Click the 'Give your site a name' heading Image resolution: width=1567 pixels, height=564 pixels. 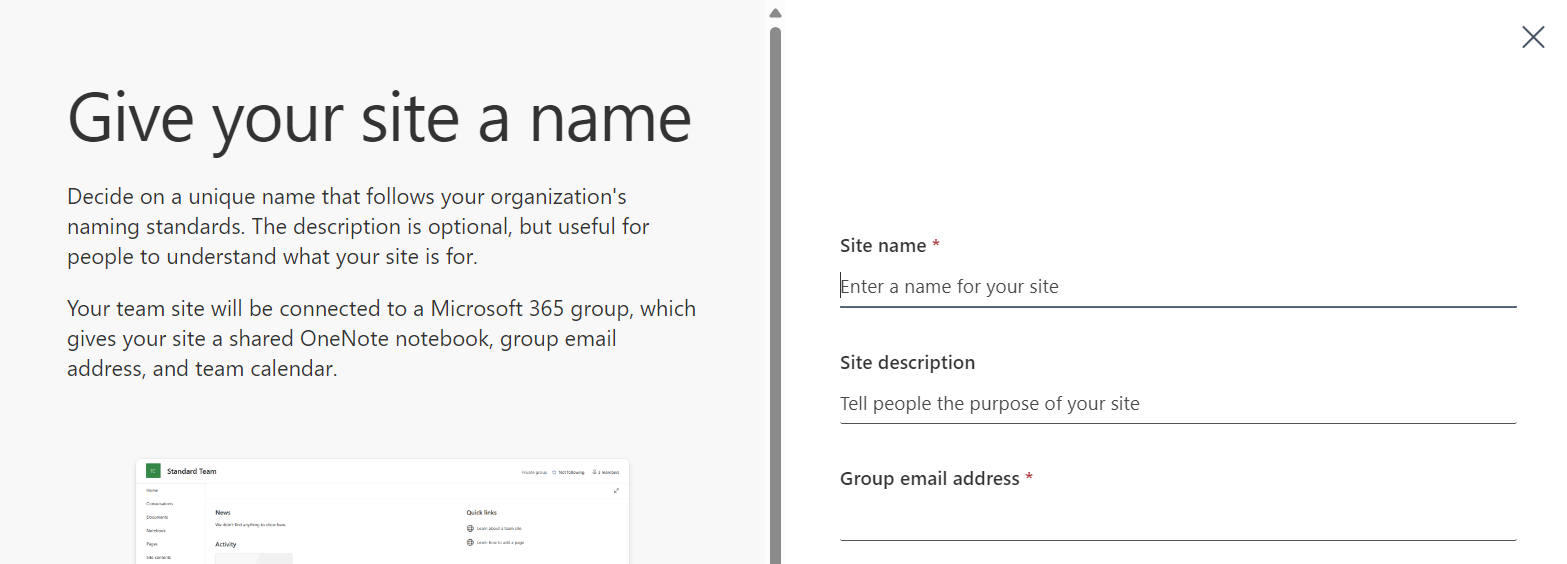[379, 118]
